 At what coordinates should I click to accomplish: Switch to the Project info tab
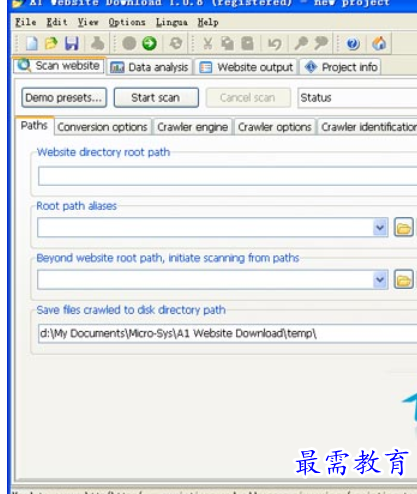tap(341, 67)
